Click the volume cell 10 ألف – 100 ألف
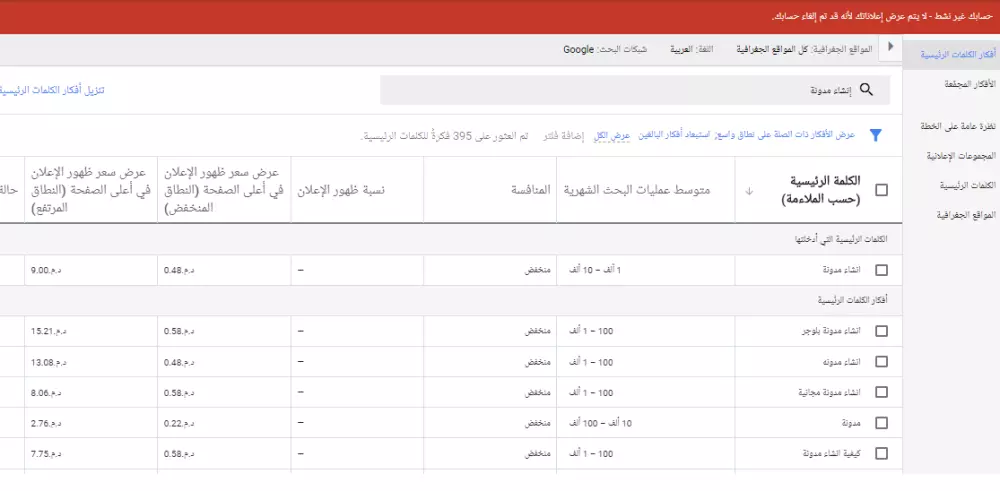The height and width of the screenshot is (491, 1000). coord(600,423)
